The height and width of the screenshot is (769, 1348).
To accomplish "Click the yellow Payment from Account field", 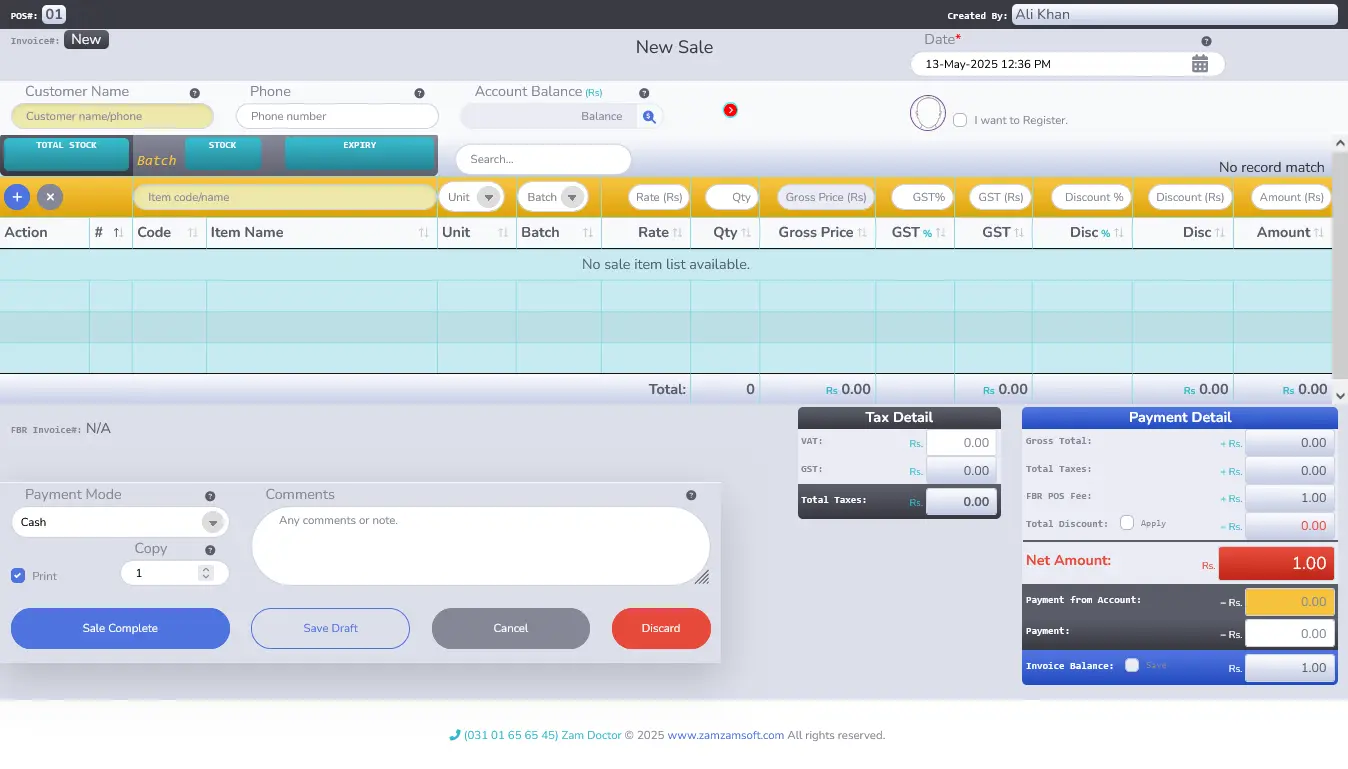I will [1289, 602].
